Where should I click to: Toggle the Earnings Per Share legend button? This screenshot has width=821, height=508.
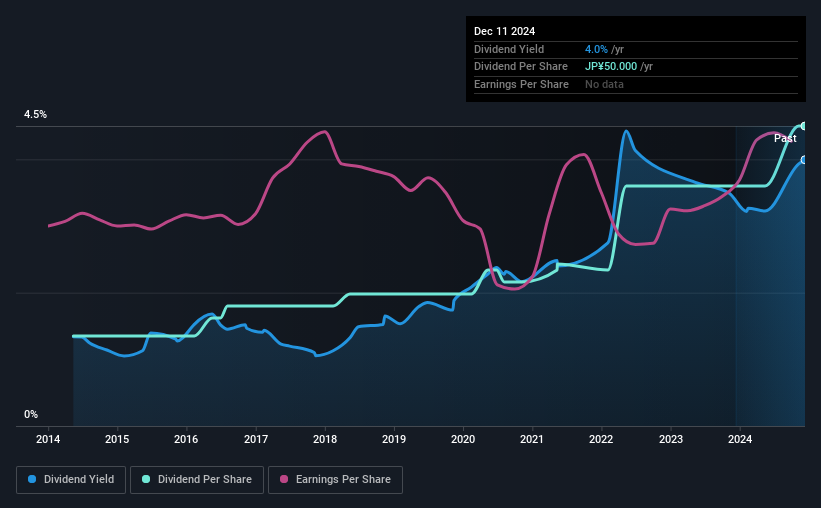click(x=335, y=480)
